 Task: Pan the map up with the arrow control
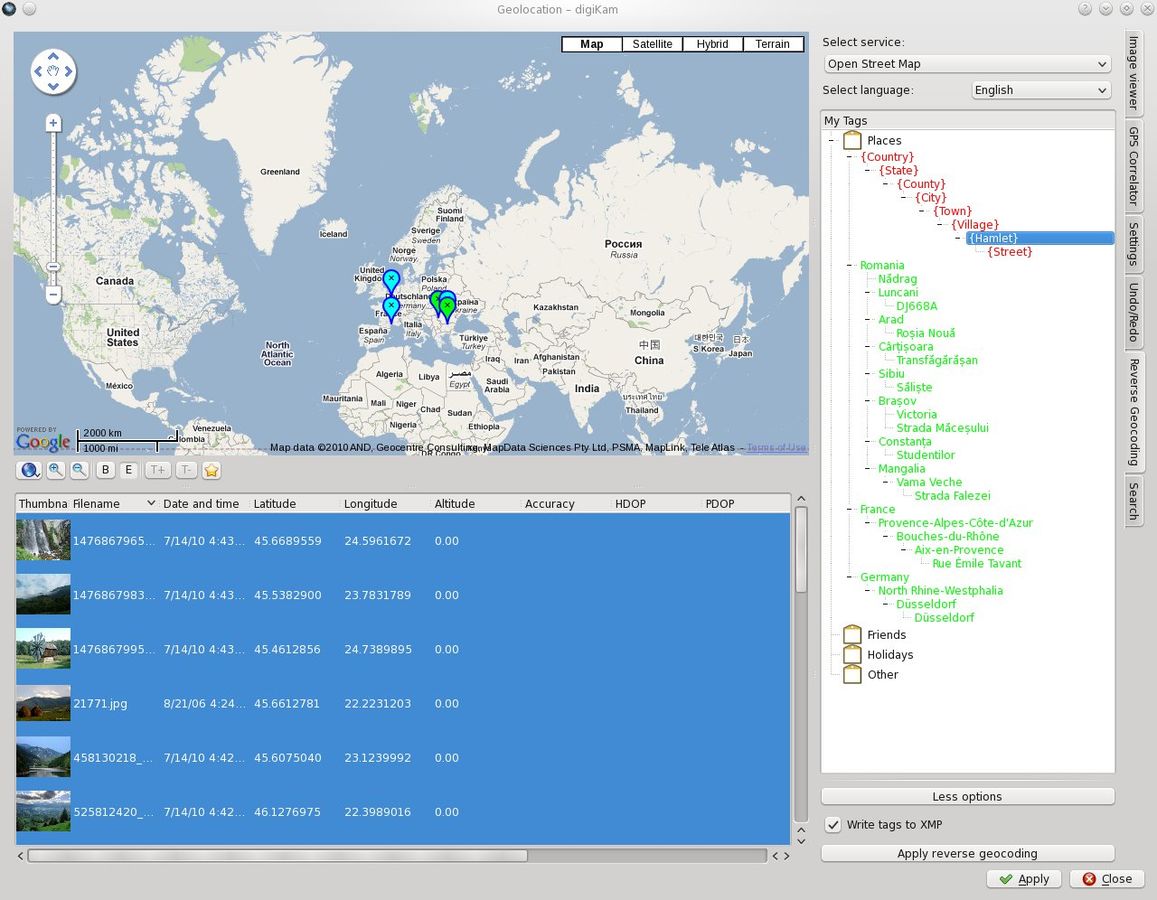point(53,58)
